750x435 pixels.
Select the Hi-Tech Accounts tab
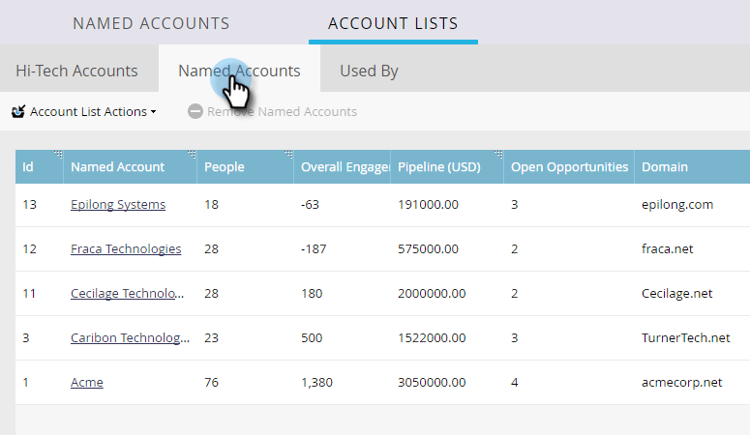coord(77,71)
